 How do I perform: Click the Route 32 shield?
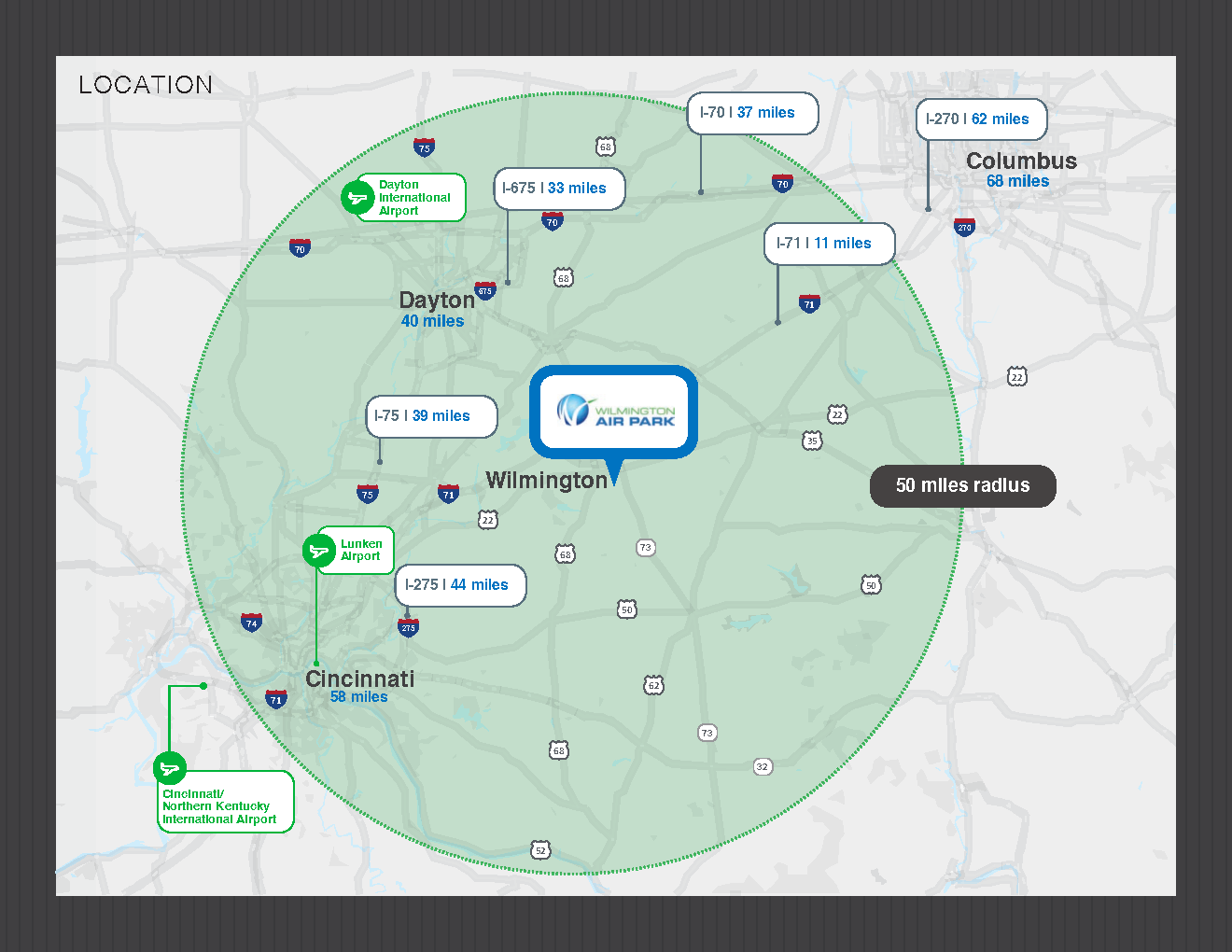click(763, 766)
